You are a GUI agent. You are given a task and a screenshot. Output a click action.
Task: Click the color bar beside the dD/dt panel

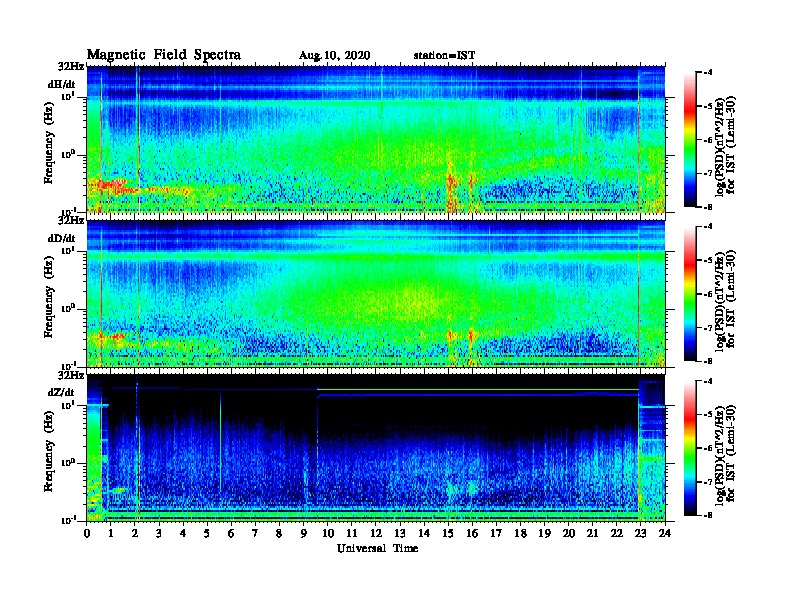click(690, 293)
